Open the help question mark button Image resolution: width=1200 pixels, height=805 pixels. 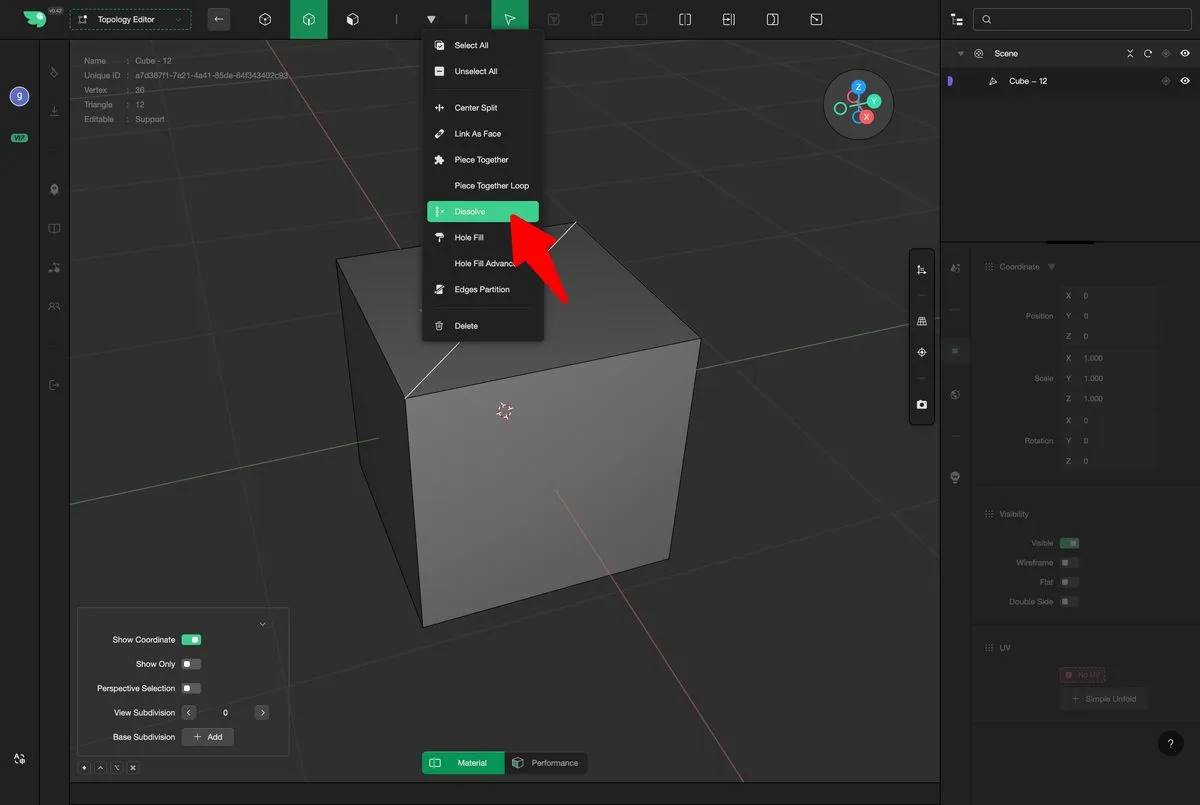[x=1170, y=743]
